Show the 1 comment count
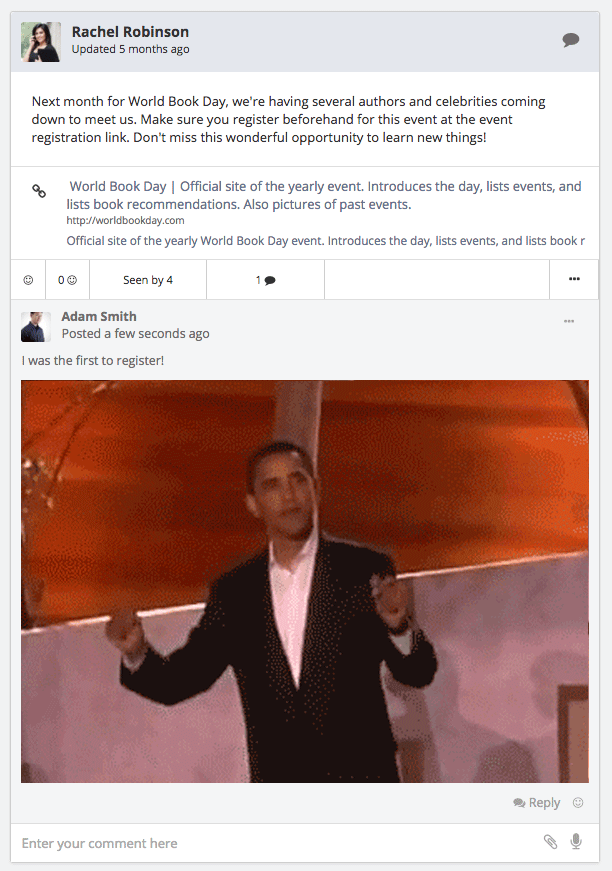This screenshot has width=612, height=871. coord(265,280)
